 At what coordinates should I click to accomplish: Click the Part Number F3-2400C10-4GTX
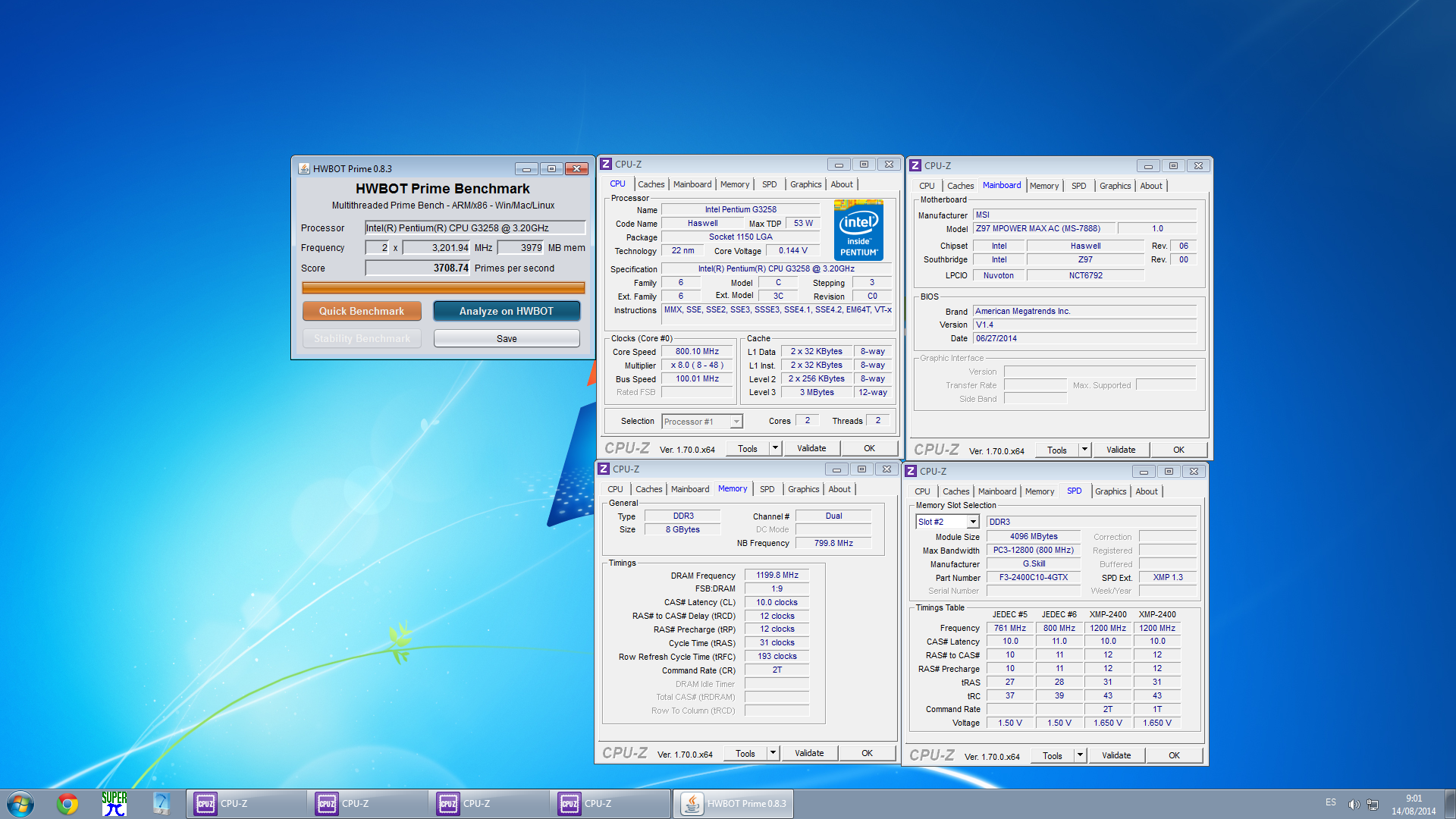click(1033, 577)
